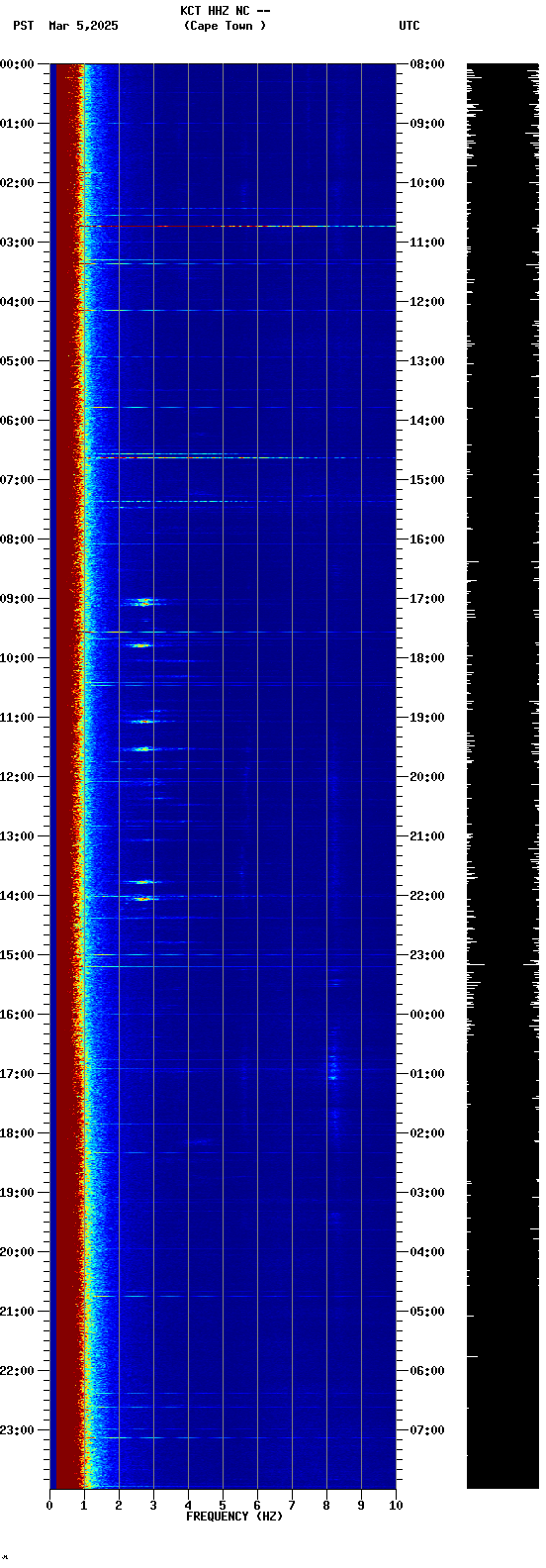The image size is (546, 1568).
Task: Click UTC axis time label 00:00
Action: [x=426, y=1015]
